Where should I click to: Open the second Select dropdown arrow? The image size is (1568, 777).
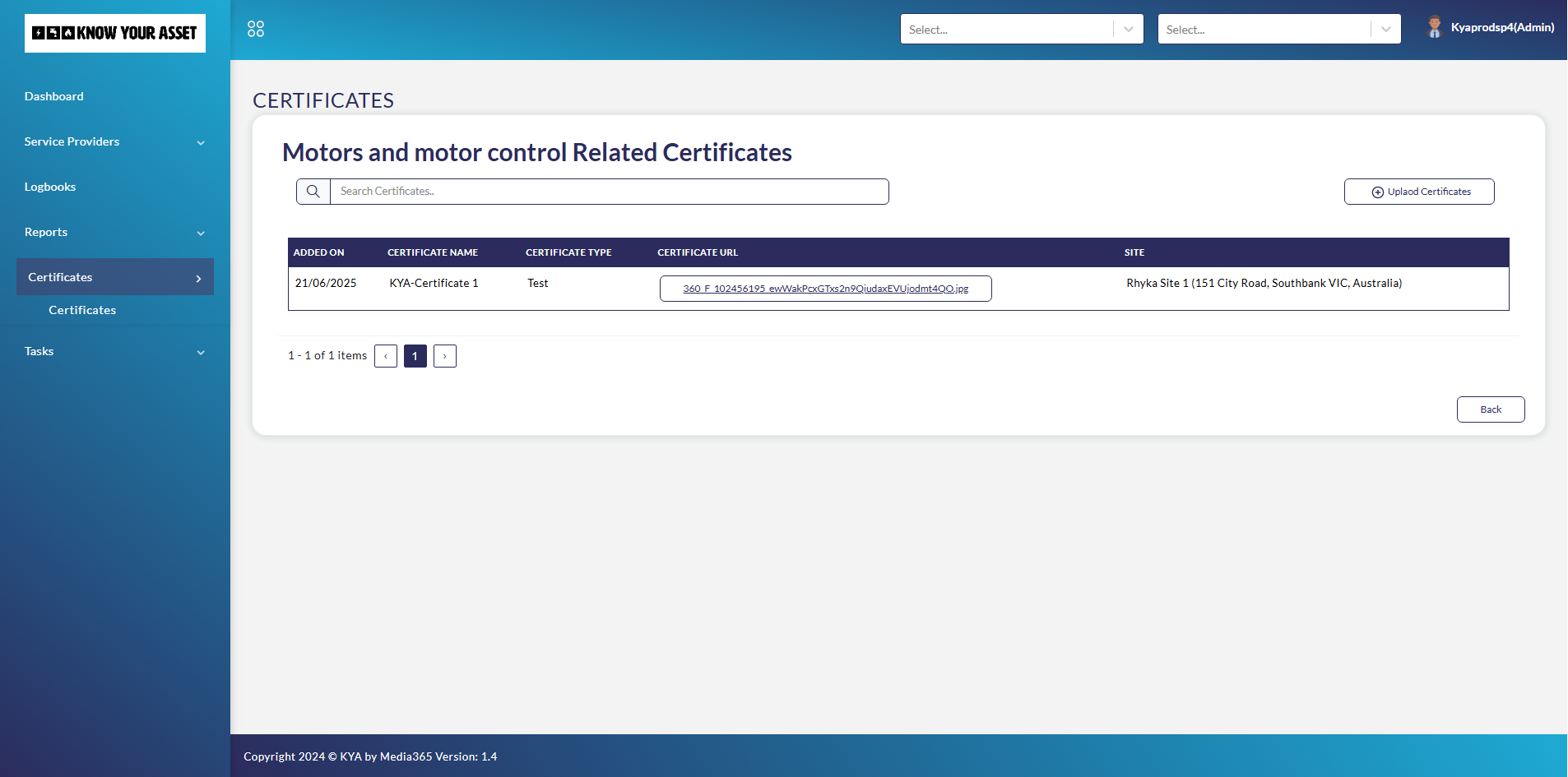click(1386, 30)
